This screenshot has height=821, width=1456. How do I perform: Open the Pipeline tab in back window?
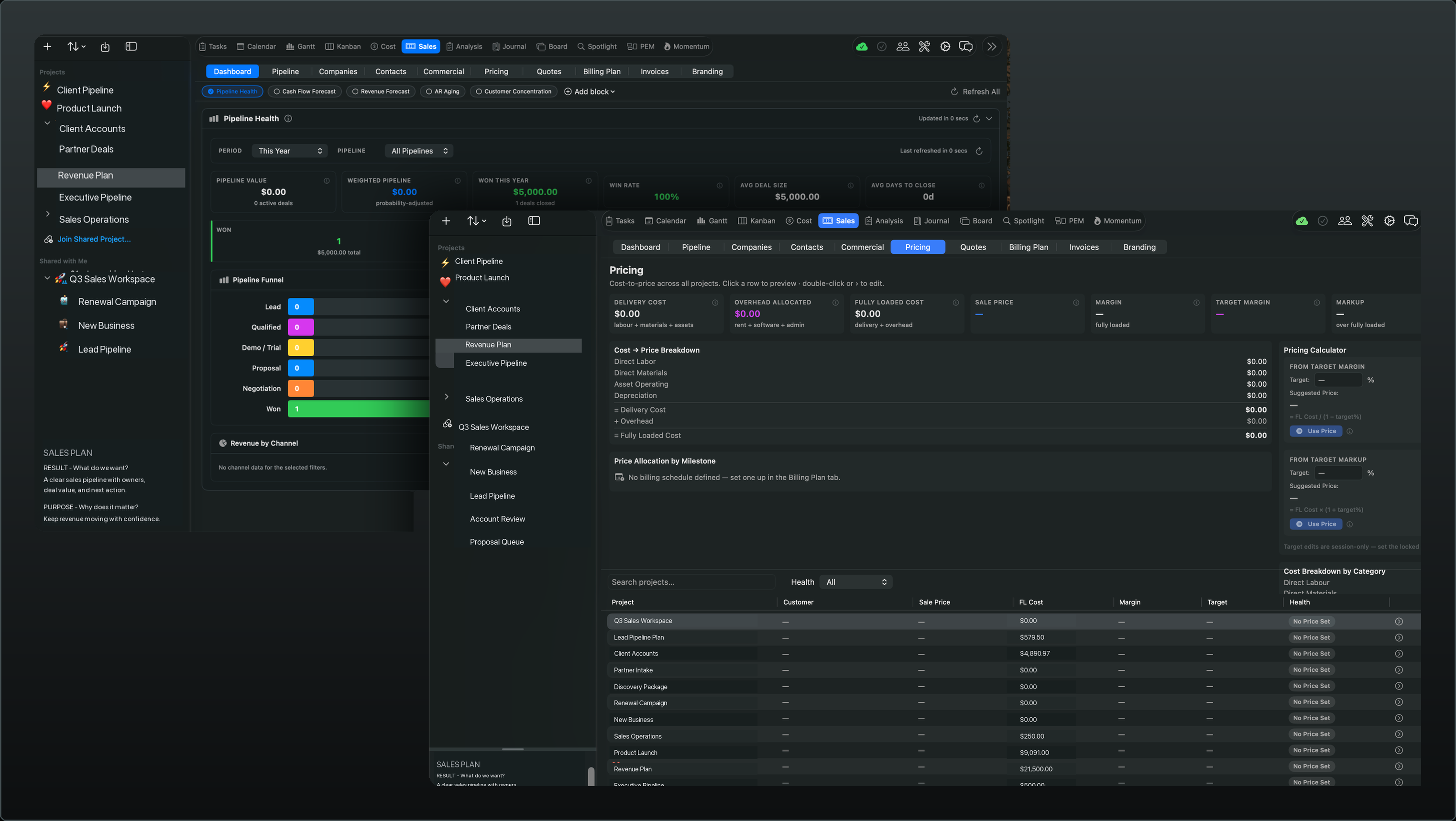(x=285, y=71)
